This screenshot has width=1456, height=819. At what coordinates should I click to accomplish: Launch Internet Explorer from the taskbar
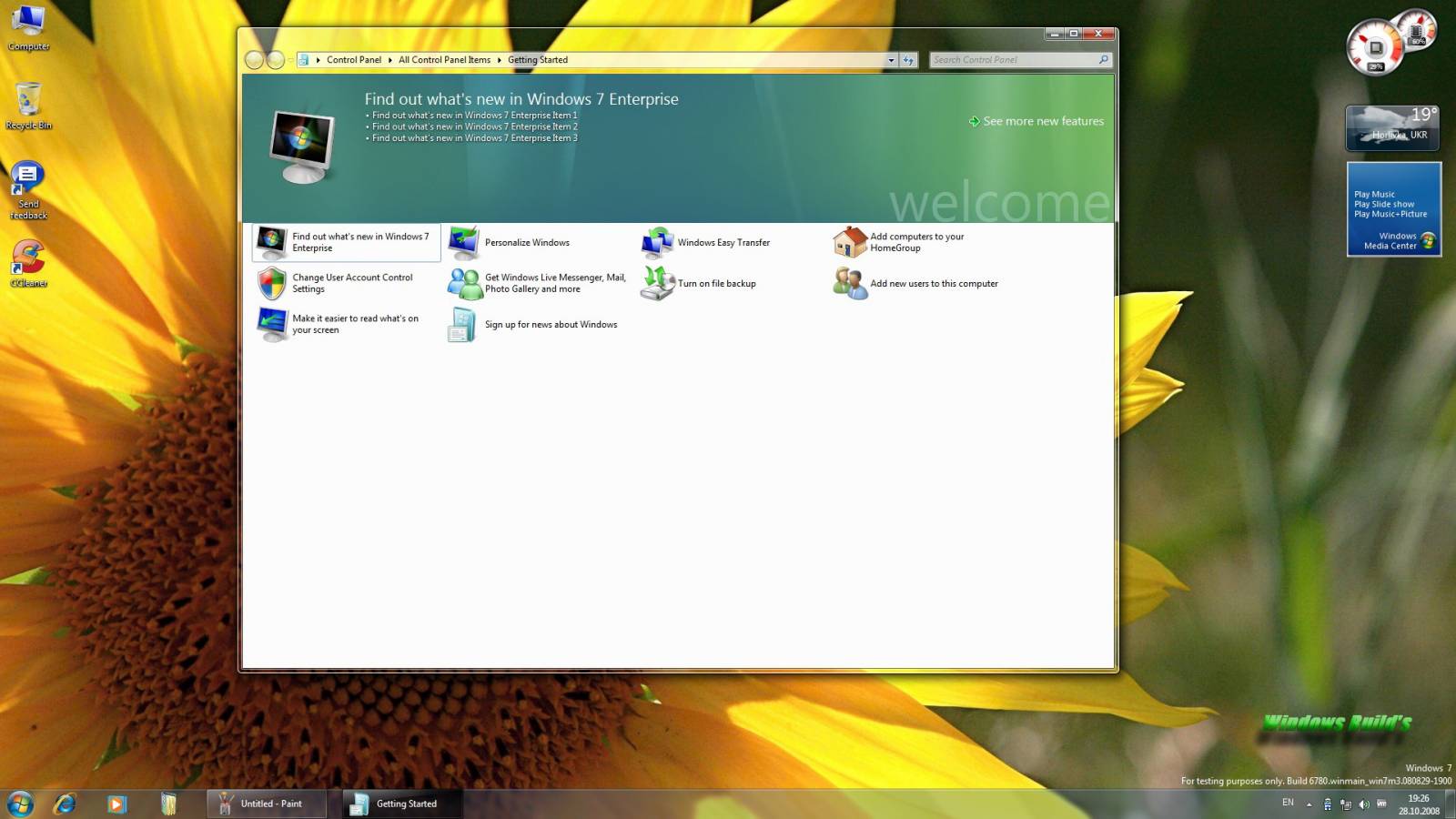(x=65, y=804)
